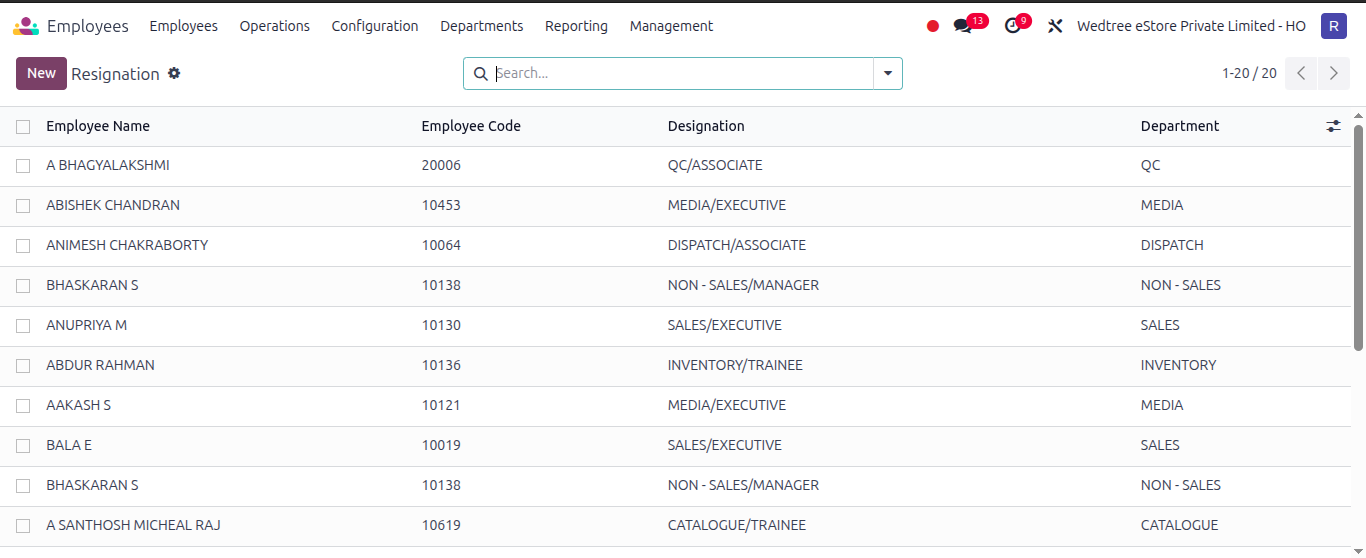Viewport: 1366px width, 558px height.
Task: Click the New button
Action: (x=41, y=73)
